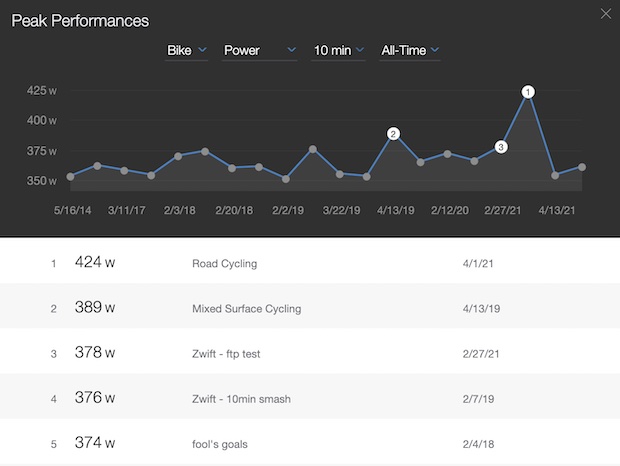Click the last data point on chart
The height and width of the screenshot is (466, 620).
point(582,167)
